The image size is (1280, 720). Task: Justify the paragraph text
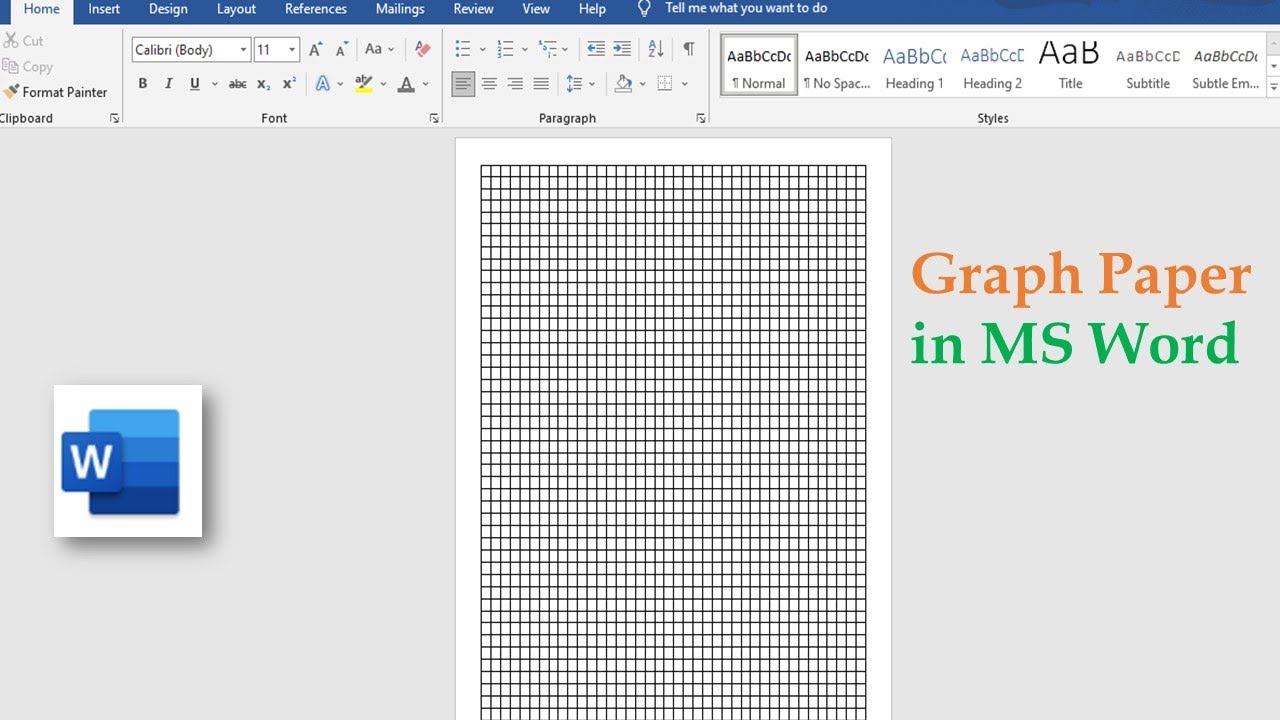[541, 84]
